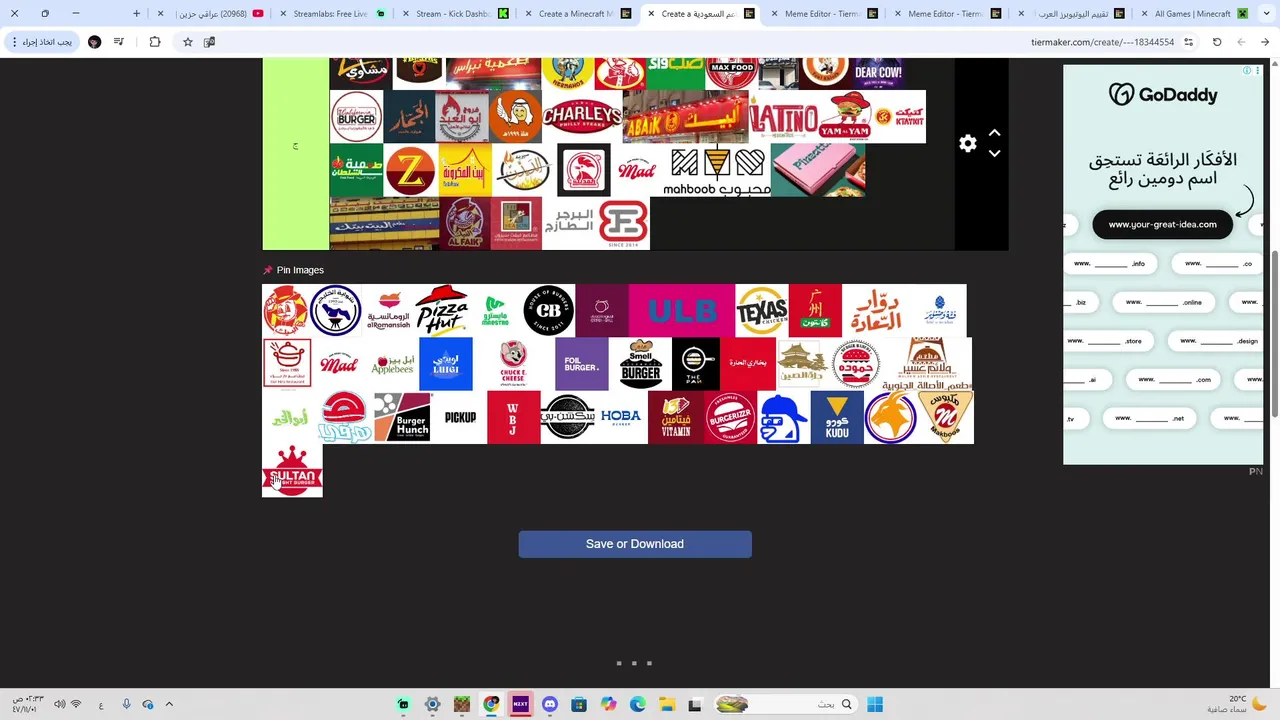The image size is (1280, 720).
Task: Select the alRomansiah logo
Action: pos(389,311)
